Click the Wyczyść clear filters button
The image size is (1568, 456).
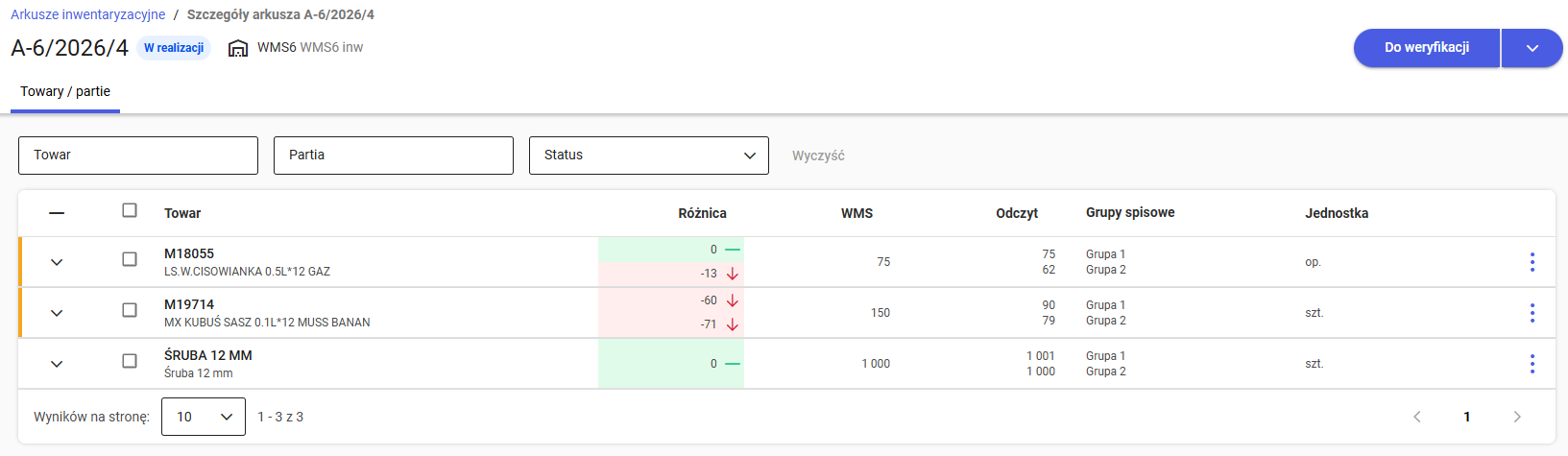(818, 156)
